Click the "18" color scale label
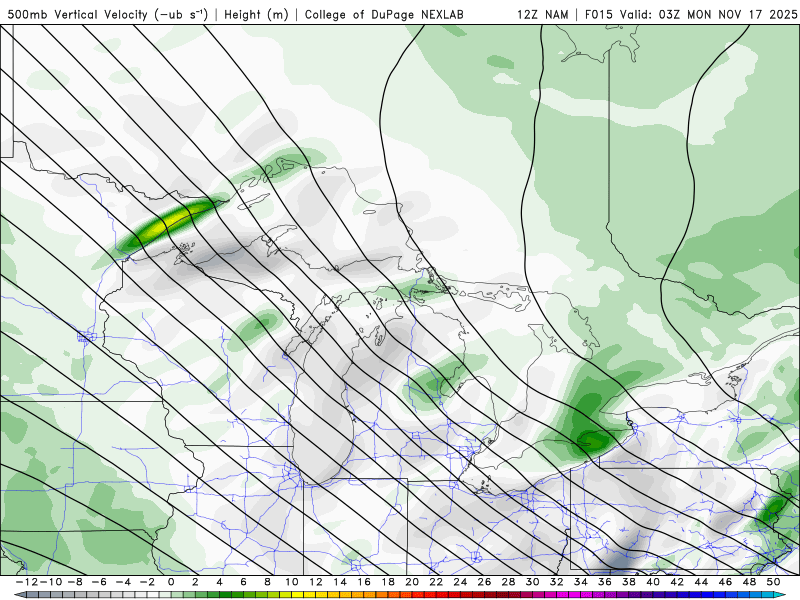The image size is (800, 600). coord(388,582)
